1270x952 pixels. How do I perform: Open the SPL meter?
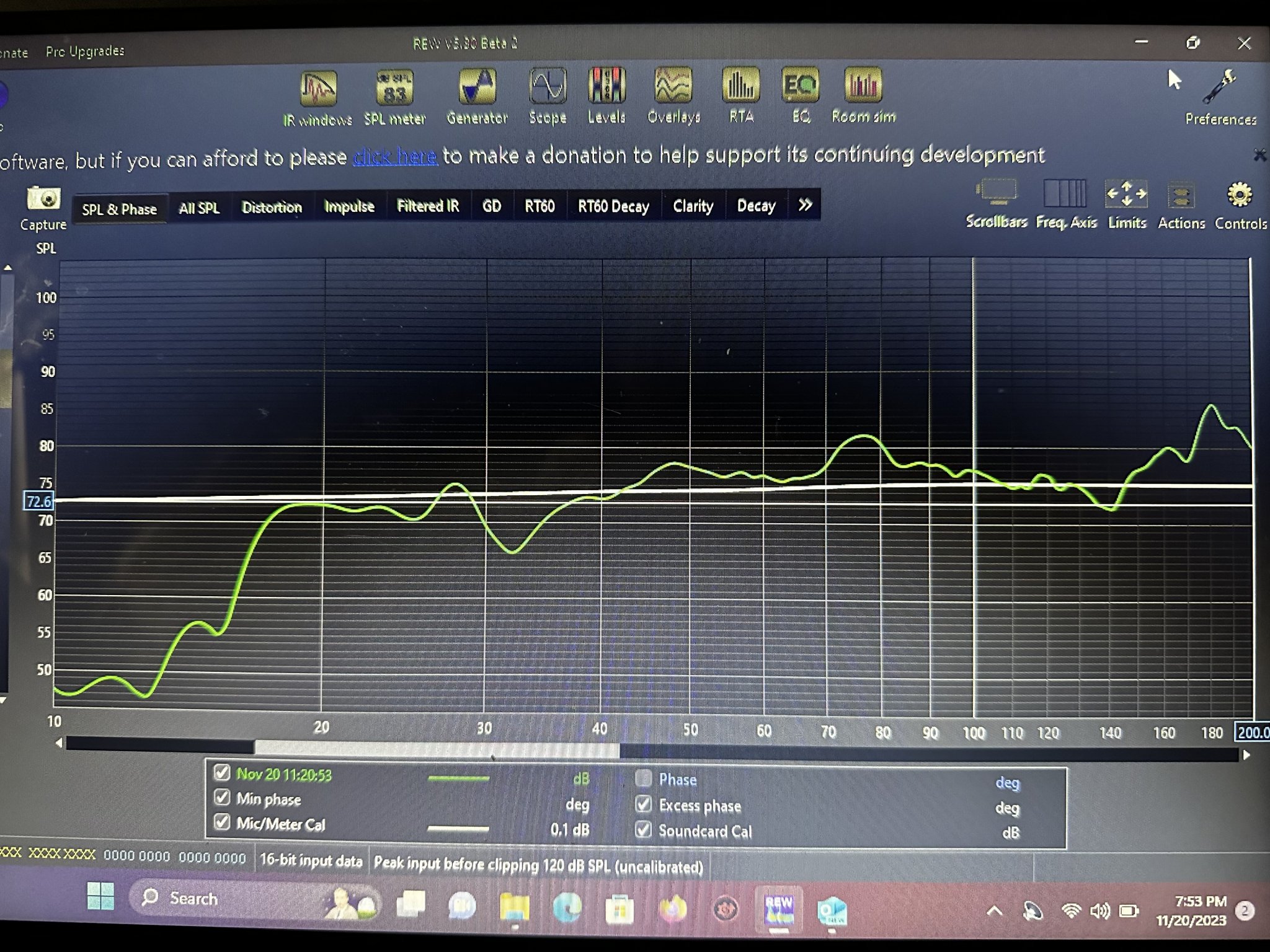point(395,97)
